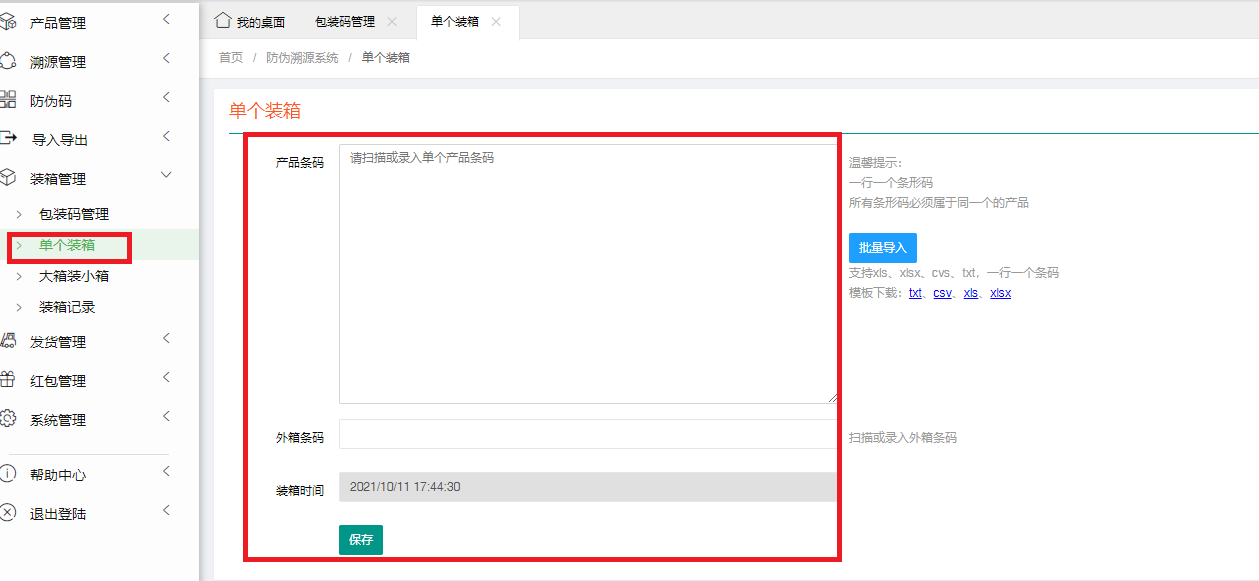Focus the 外箱条码 input field
This screenshot has width=1259, height=581.
coord(588,435)
